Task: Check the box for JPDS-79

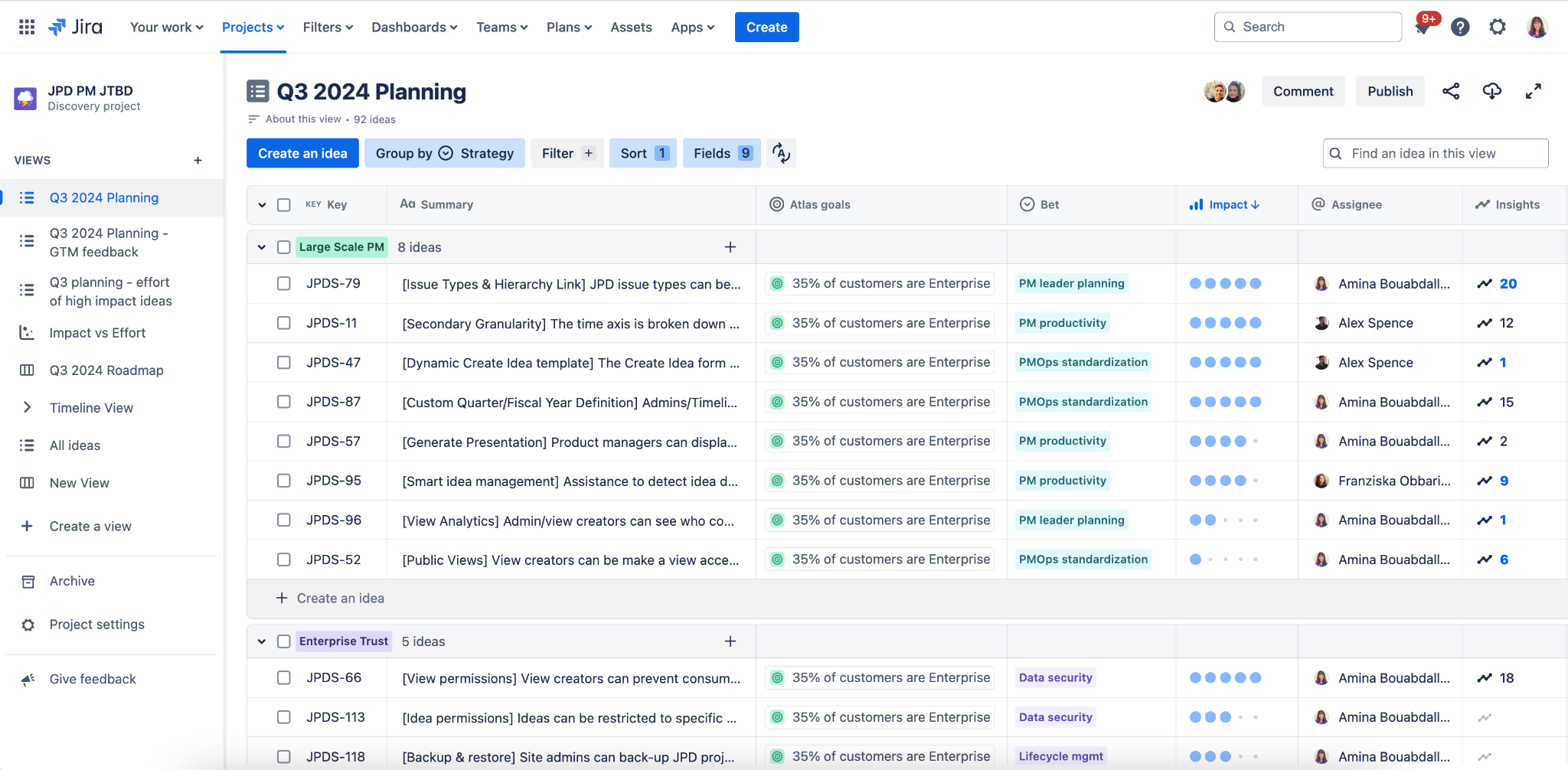Action: [284, 283]
